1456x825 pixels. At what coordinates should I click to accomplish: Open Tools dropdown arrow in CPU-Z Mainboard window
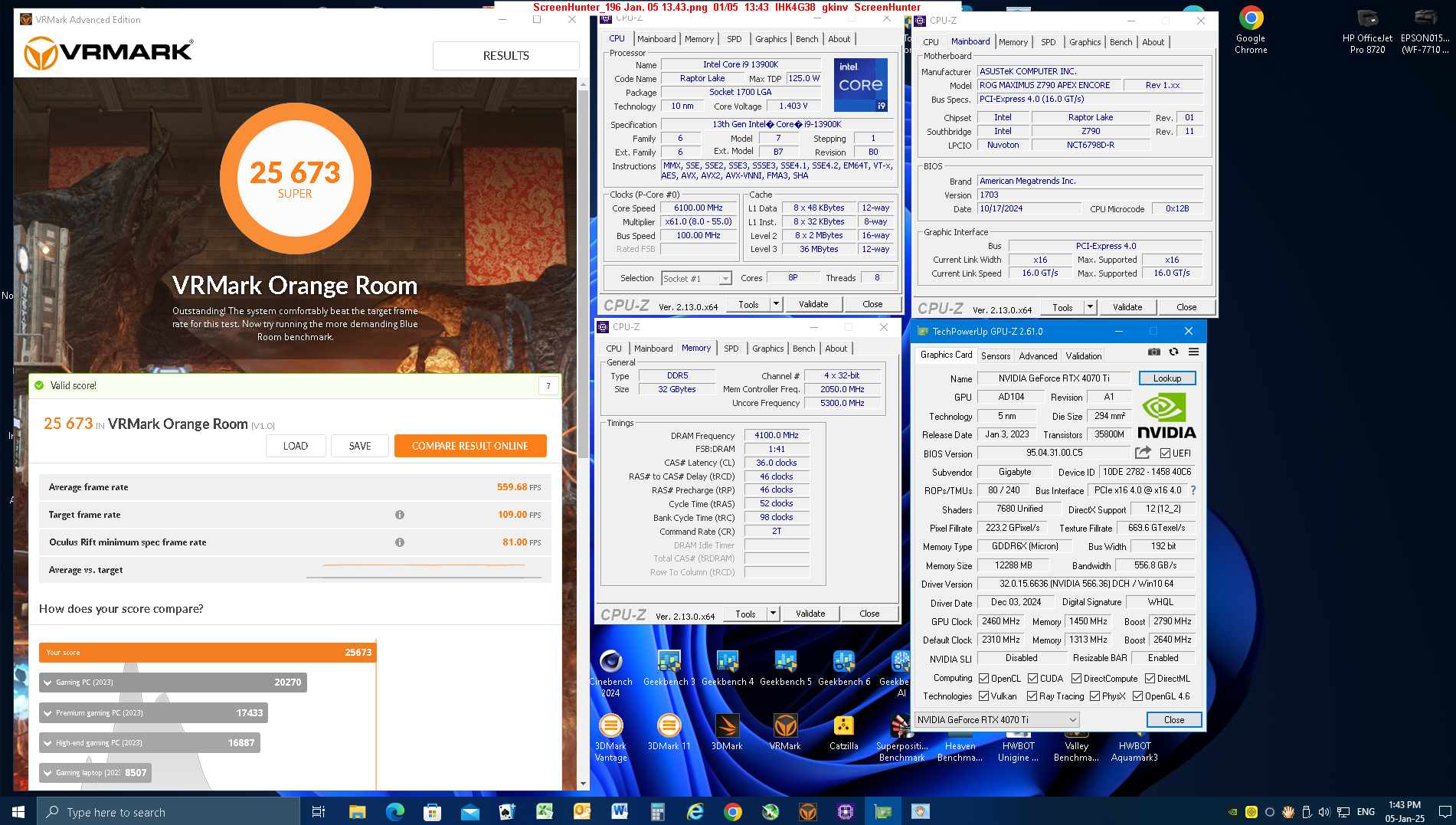tap(1089, 307)
